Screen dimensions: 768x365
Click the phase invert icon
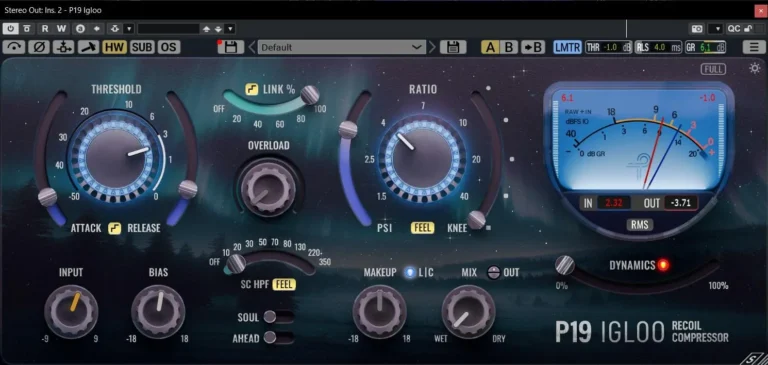click(x=38, y=47)
